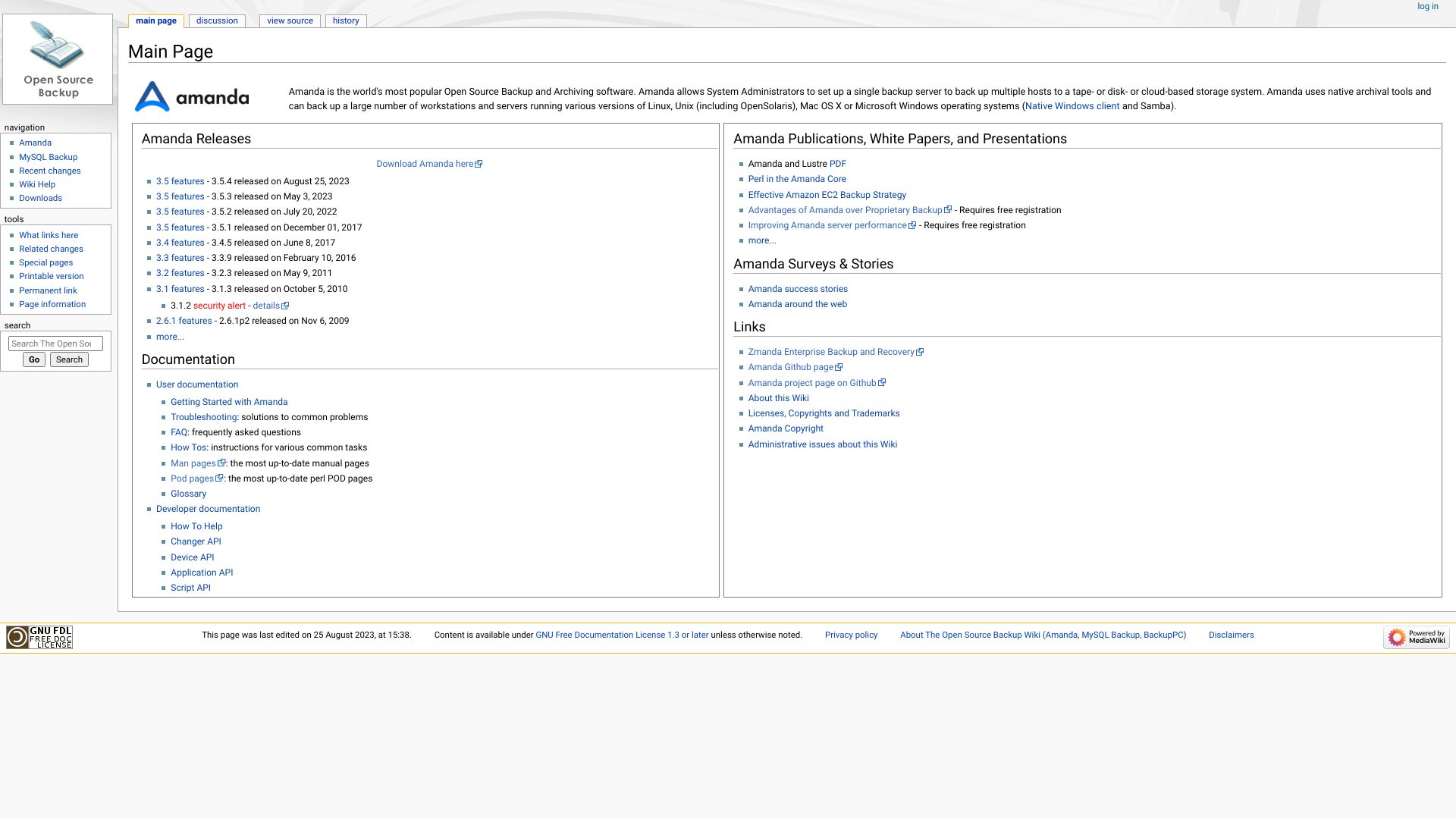1456x819 pixels.
Task: Open the Troubleshooting link
Action: pos(203,418)
